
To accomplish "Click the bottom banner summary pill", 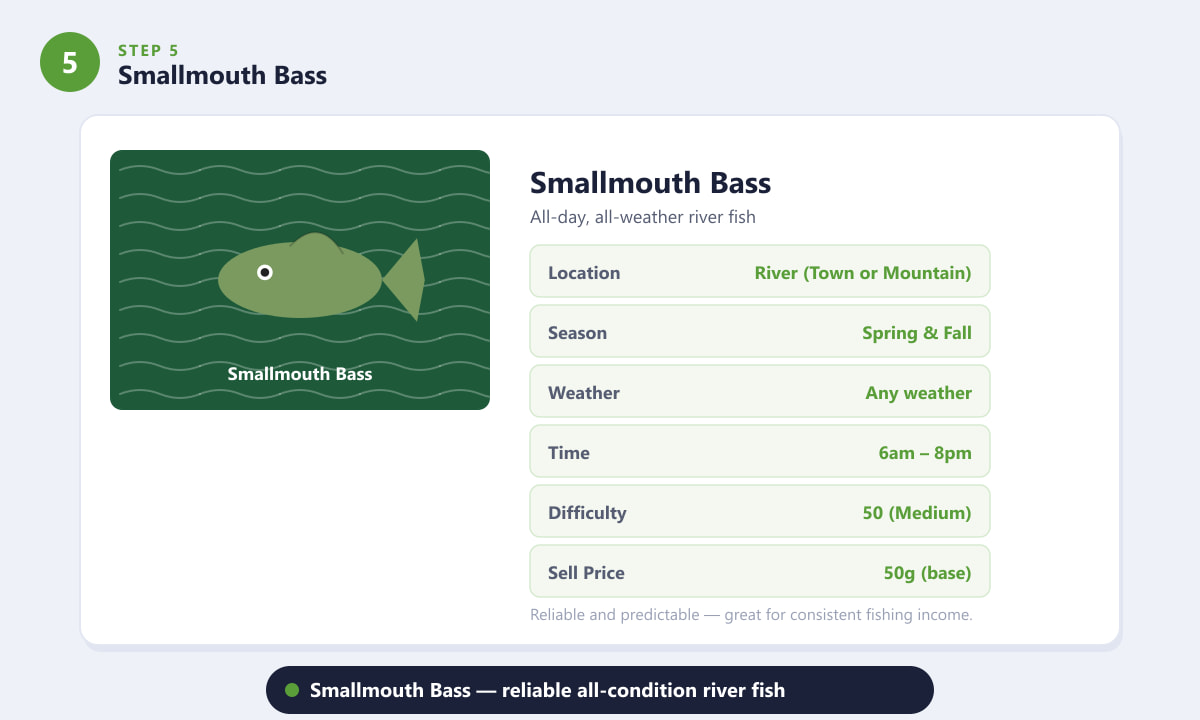I will (600, 690).
